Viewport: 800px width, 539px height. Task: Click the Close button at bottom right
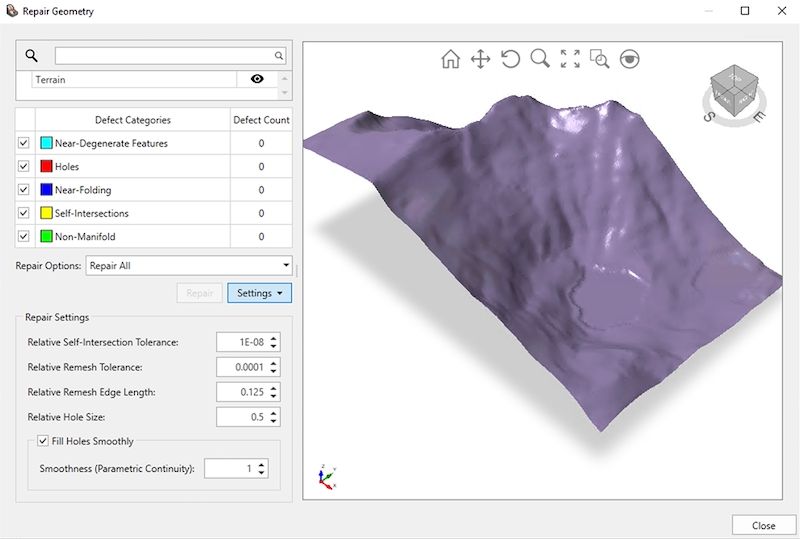(763, 525)
